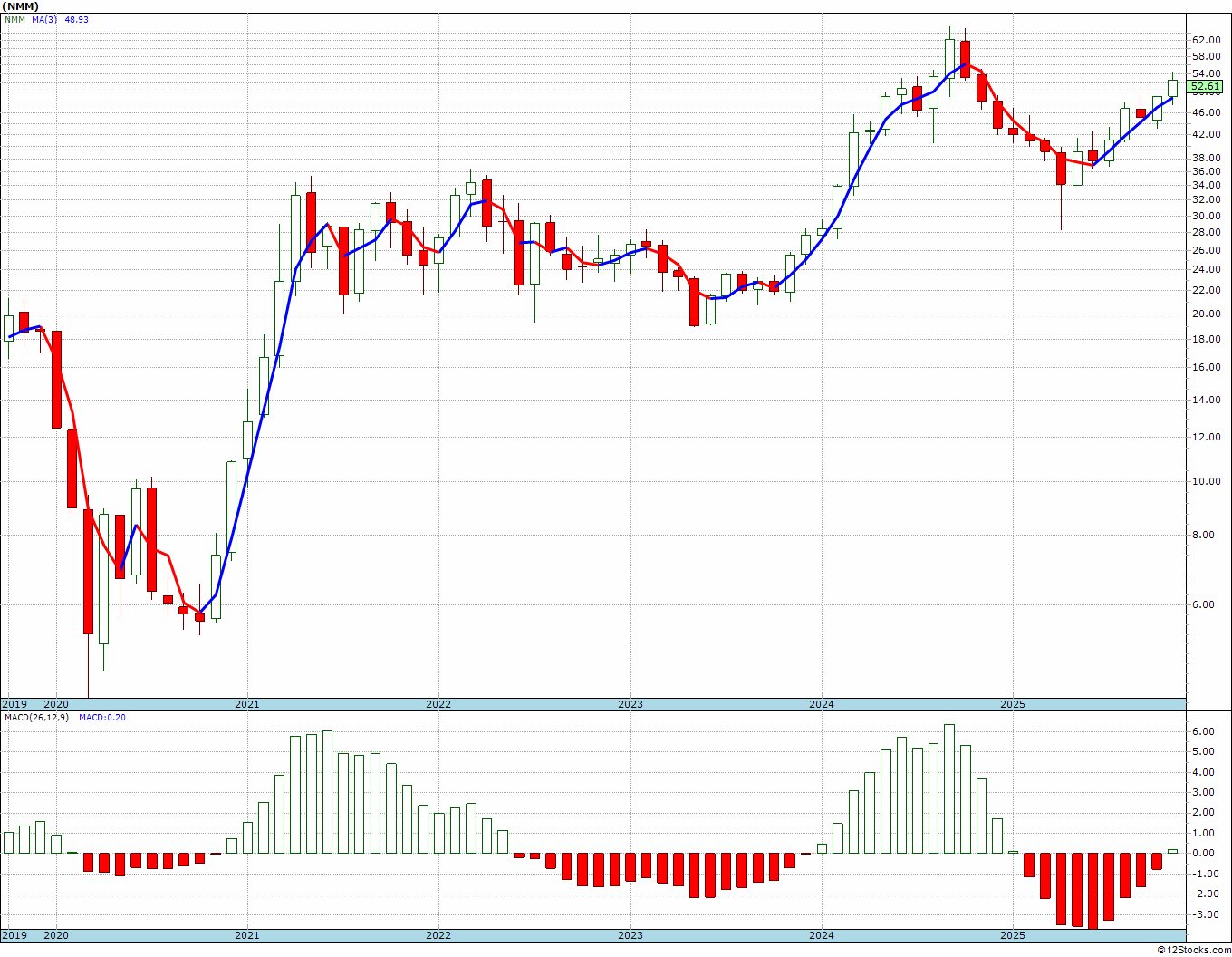The image size is (1232, 957).
Task: Click the 2022 marker on the price timeline
Action: coord(438,704)
